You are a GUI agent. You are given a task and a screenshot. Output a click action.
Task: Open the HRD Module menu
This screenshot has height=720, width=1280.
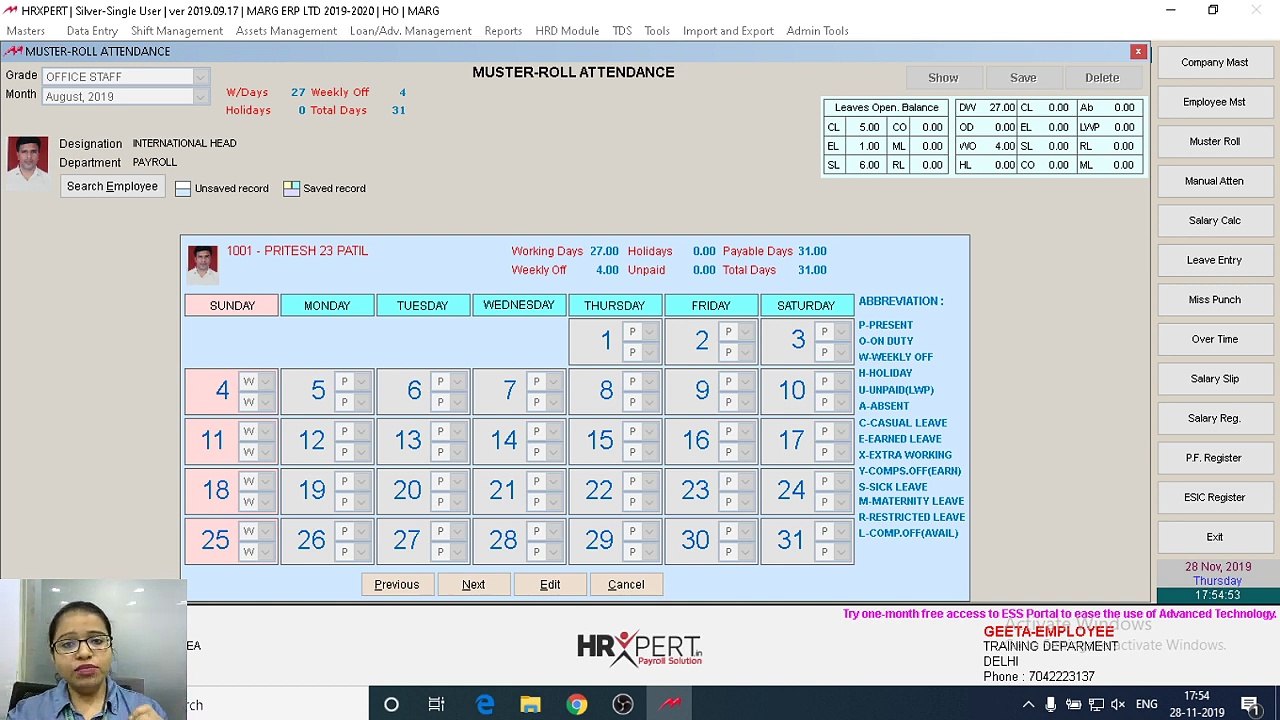tap(567, 31)
